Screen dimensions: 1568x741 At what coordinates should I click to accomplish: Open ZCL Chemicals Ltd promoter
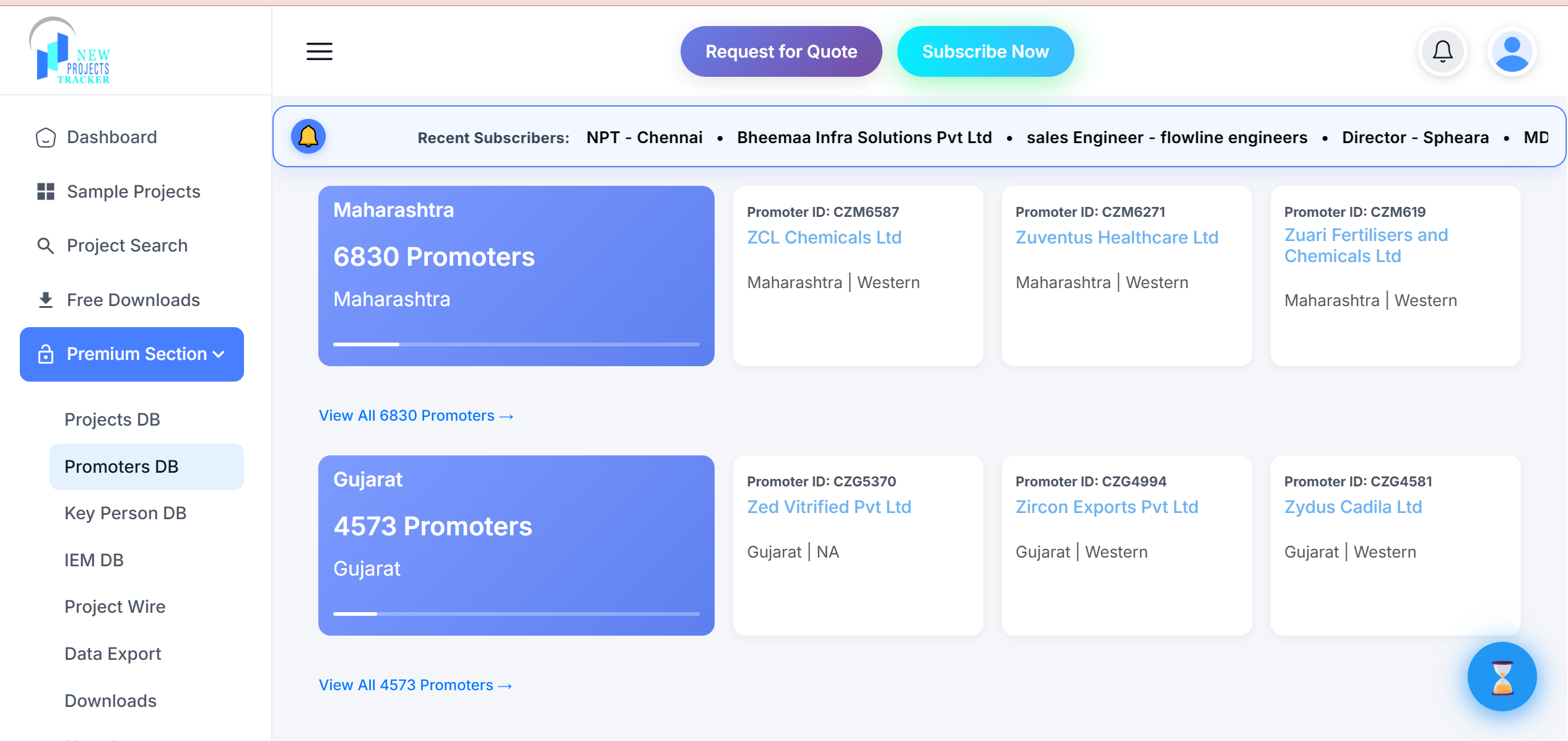point(824,237)
